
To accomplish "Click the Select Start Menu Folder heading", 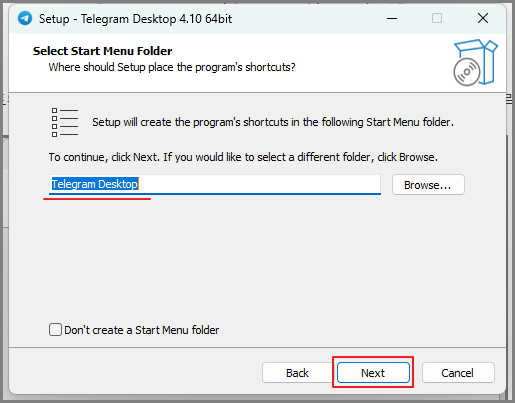I will tap(103, 51).
